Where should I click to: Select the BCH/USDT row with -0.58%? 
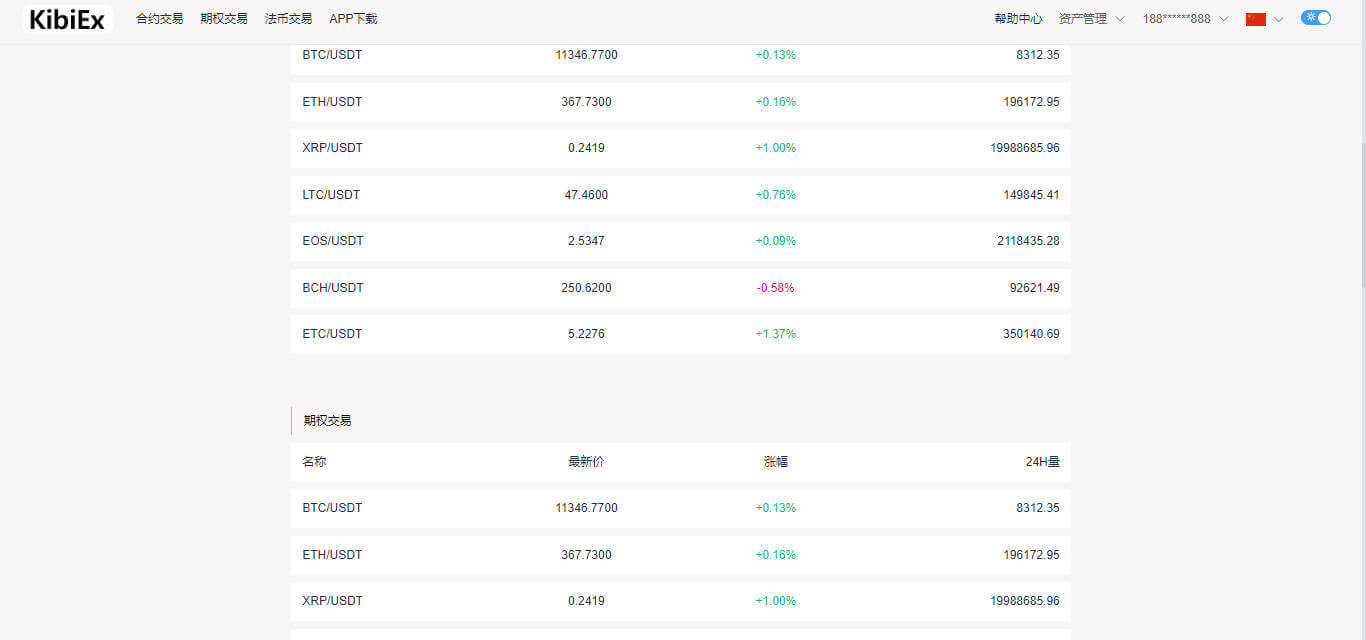click(x=680, y=288)
